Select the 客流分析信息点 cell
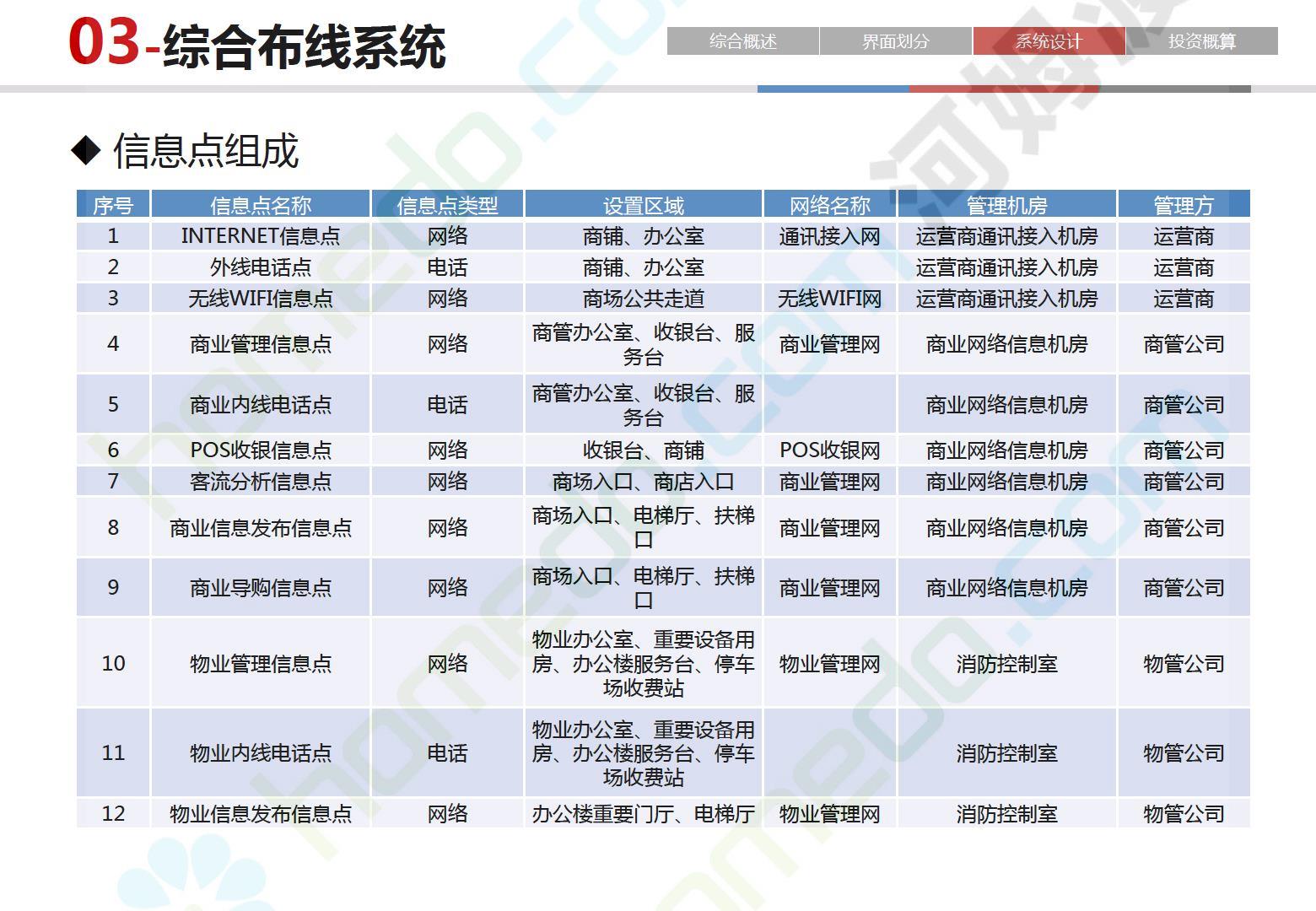The image size is (1316, 911). 261,482
